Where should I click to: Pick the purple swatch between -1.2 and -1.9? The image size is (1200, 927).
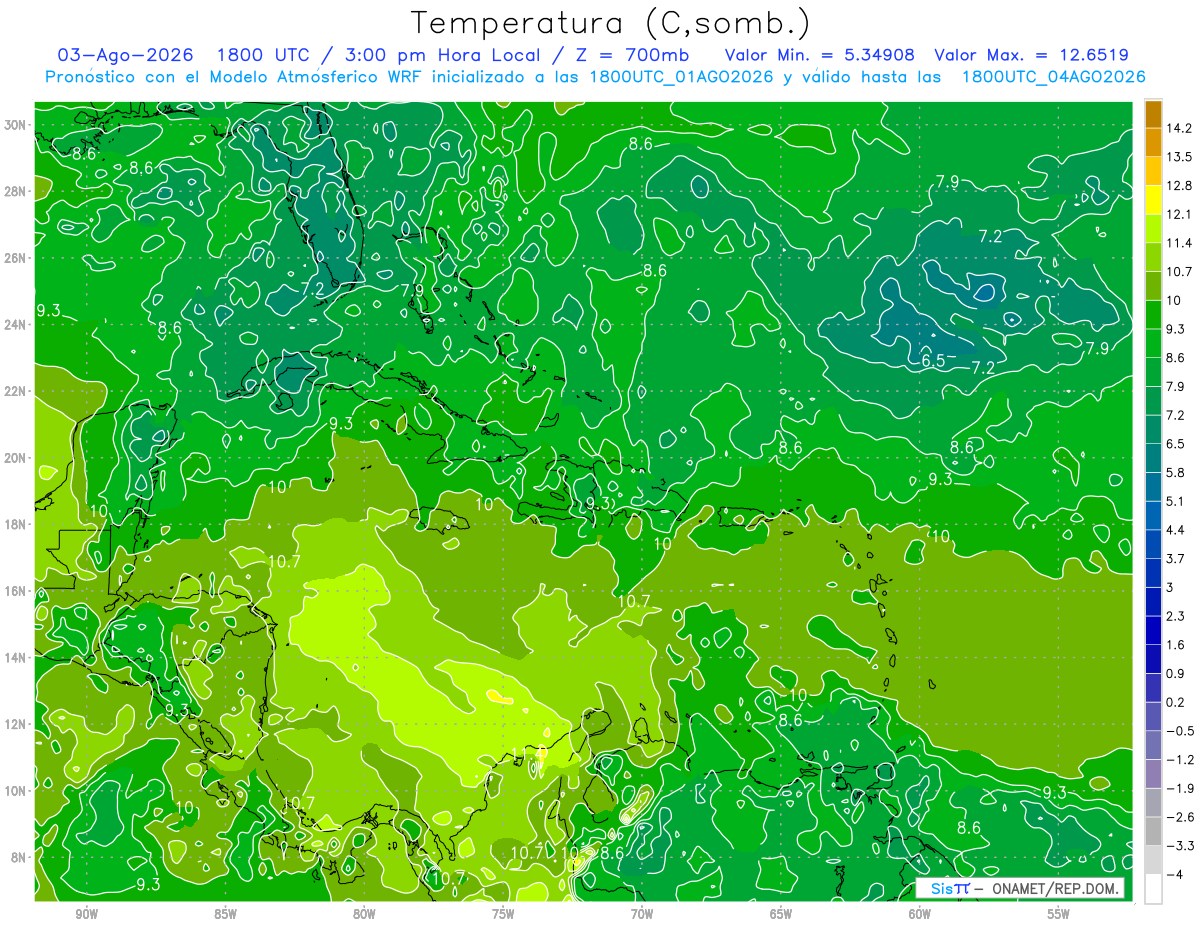(1153, 774)
